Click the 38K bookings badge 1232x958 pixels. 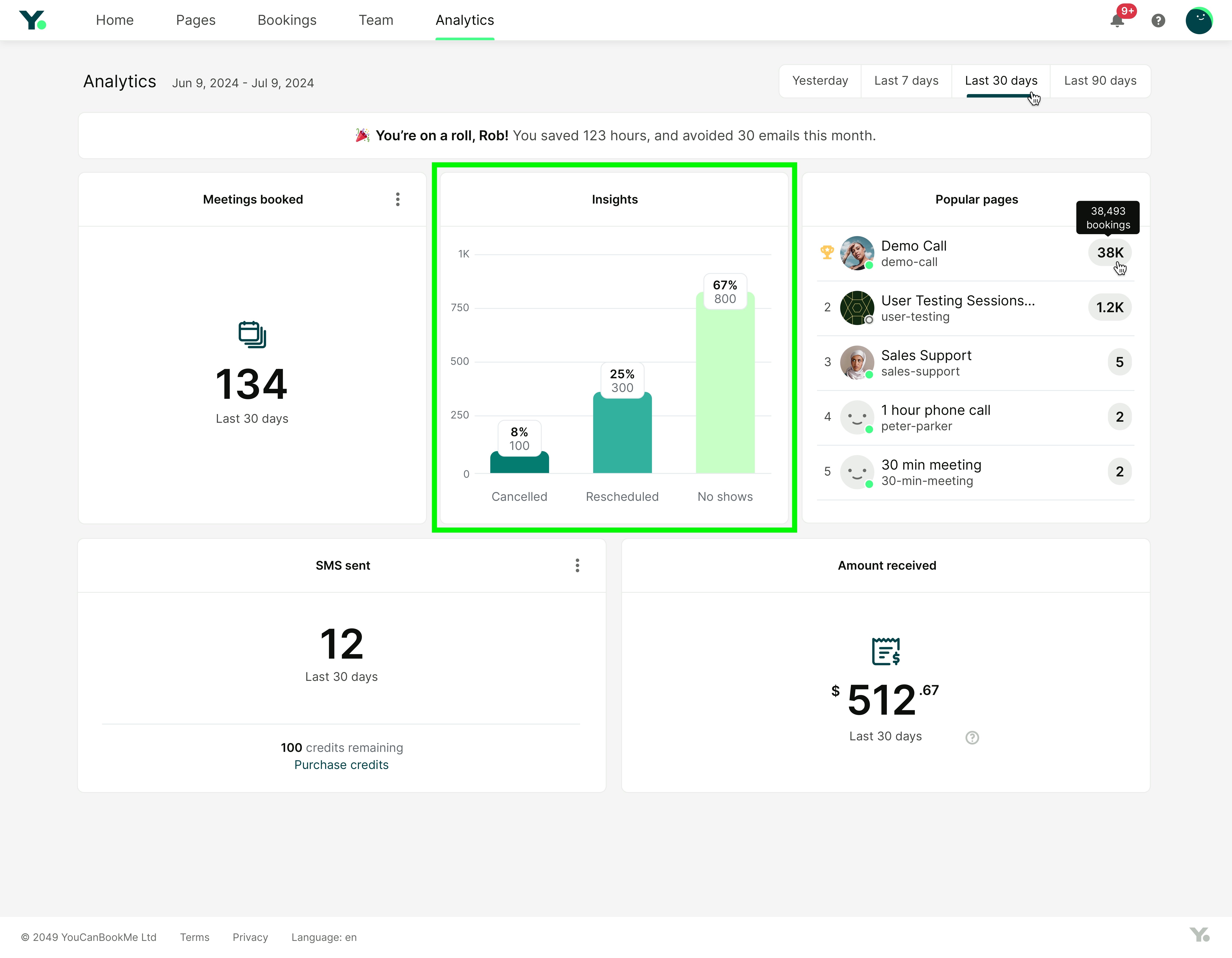1110,253
